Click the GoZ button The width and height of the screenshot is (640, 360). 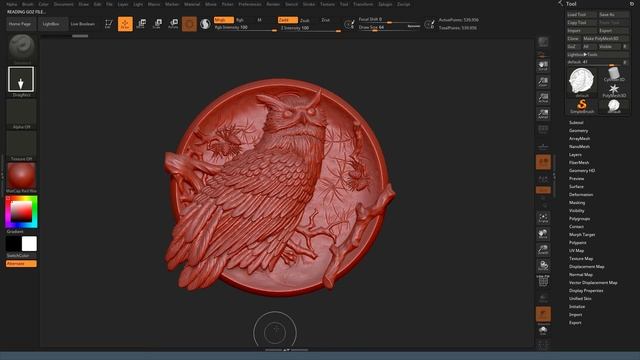pyautogui.click(x=572, y=47)
